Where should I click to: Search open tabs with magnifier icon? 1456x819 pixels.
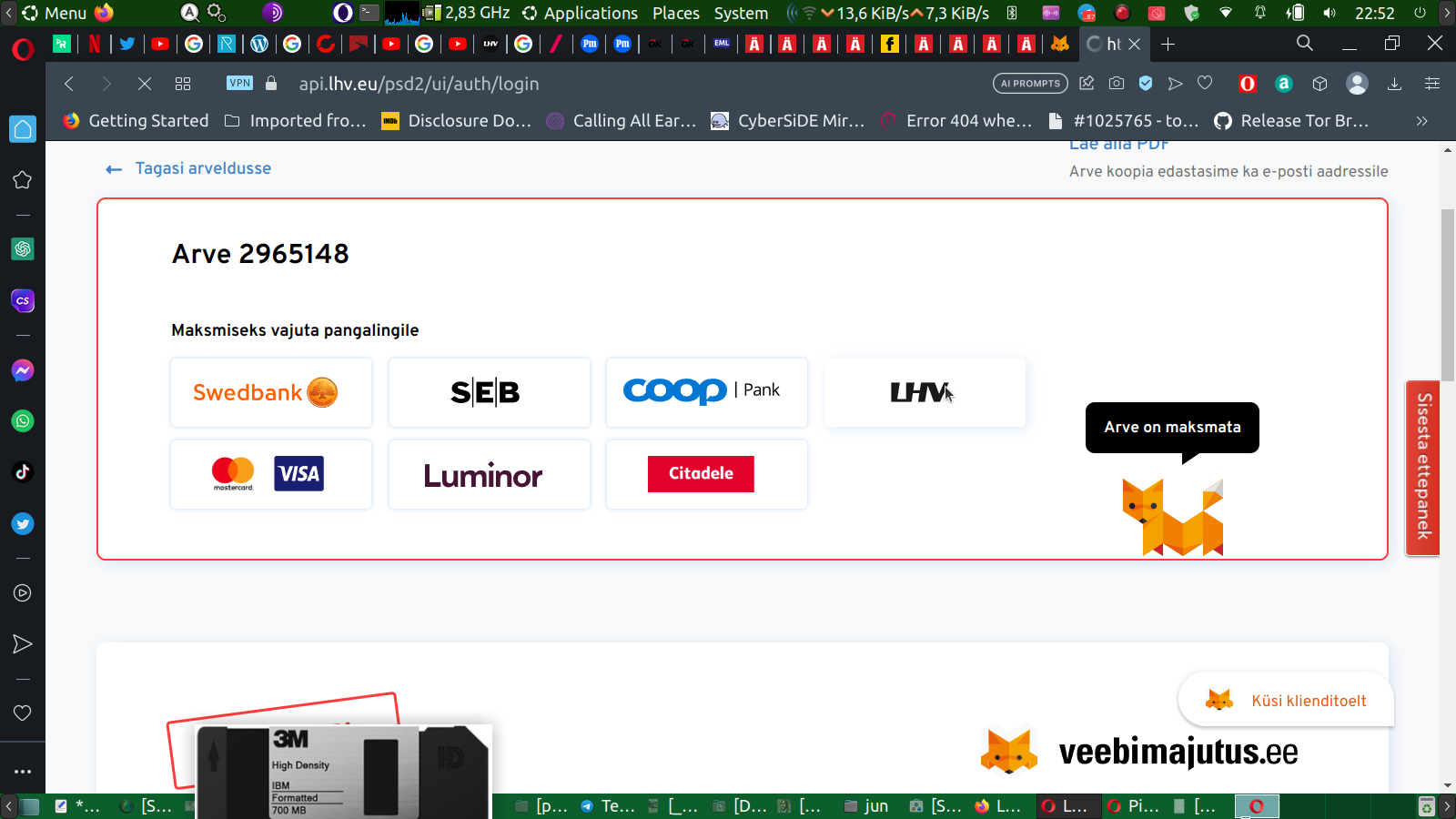point(1305,44)
